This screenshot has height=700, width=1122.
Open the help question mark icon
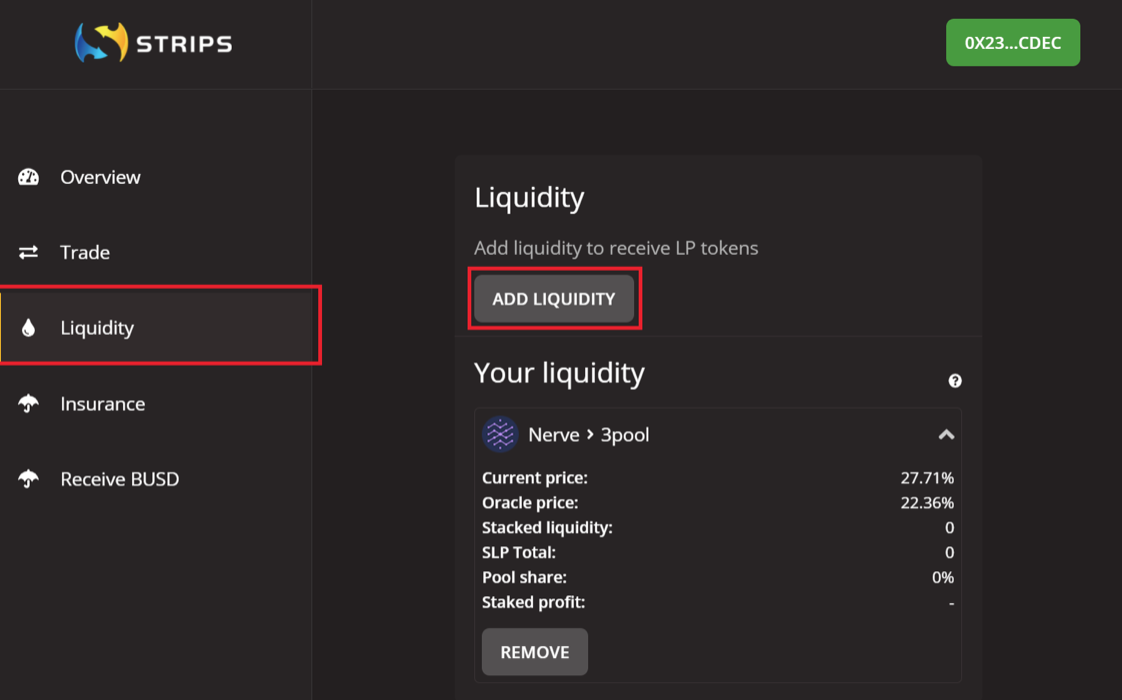point(955,381)
